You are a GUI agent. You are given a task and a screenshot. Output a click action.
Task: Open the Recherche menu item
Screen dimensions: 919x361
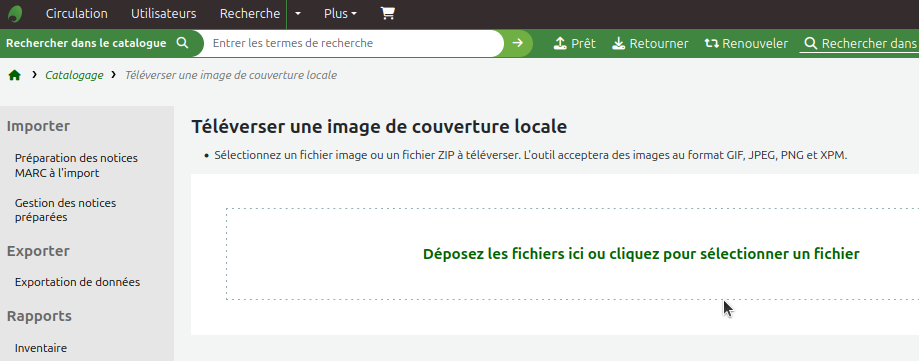click(x=250, y=13)
